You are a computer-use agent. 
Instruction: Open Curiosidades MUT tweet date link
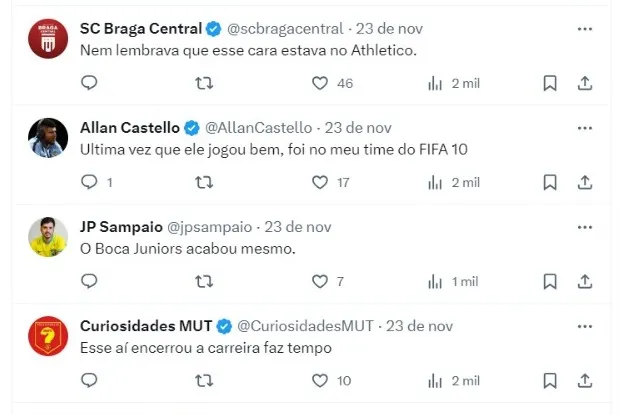pyautogui.click(x=420, y=325)
